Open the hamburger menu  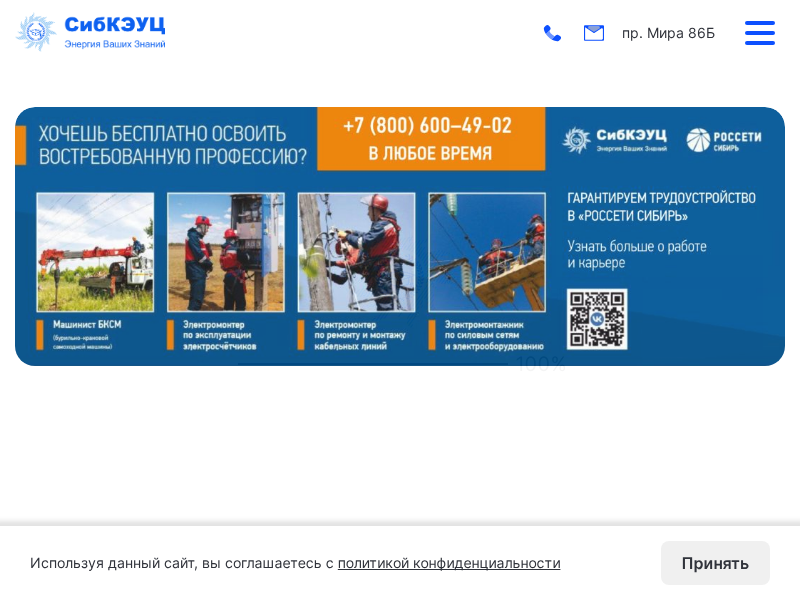click(x=760, y=33)
